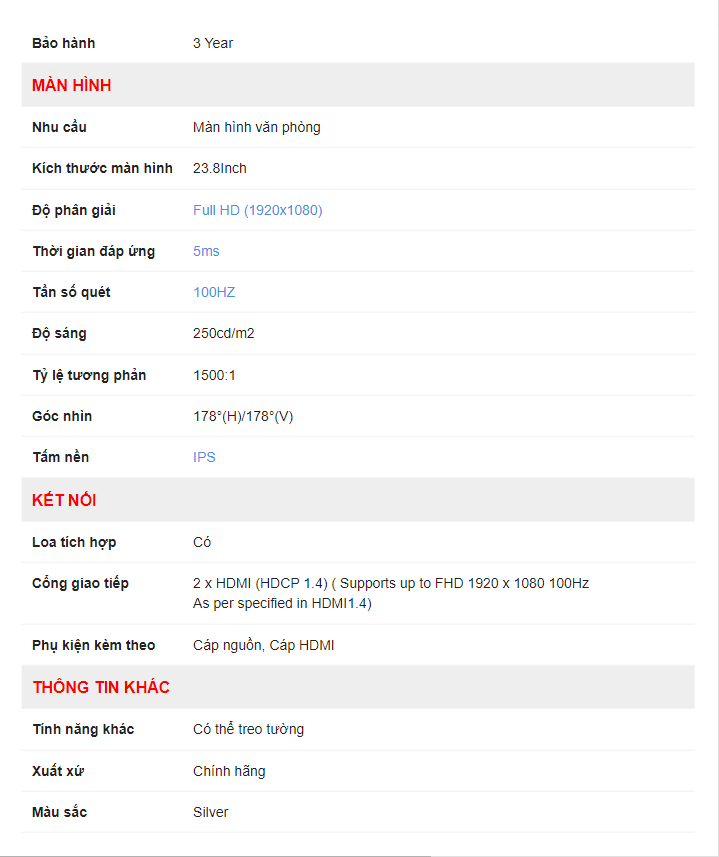
Task: Click the 1500:1 contrast ratio value
Action: (x=214, y=375)
